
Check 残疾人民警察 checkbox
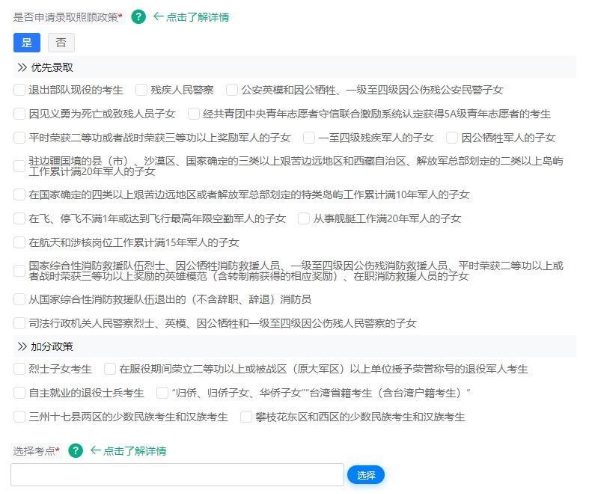(141, 90)
